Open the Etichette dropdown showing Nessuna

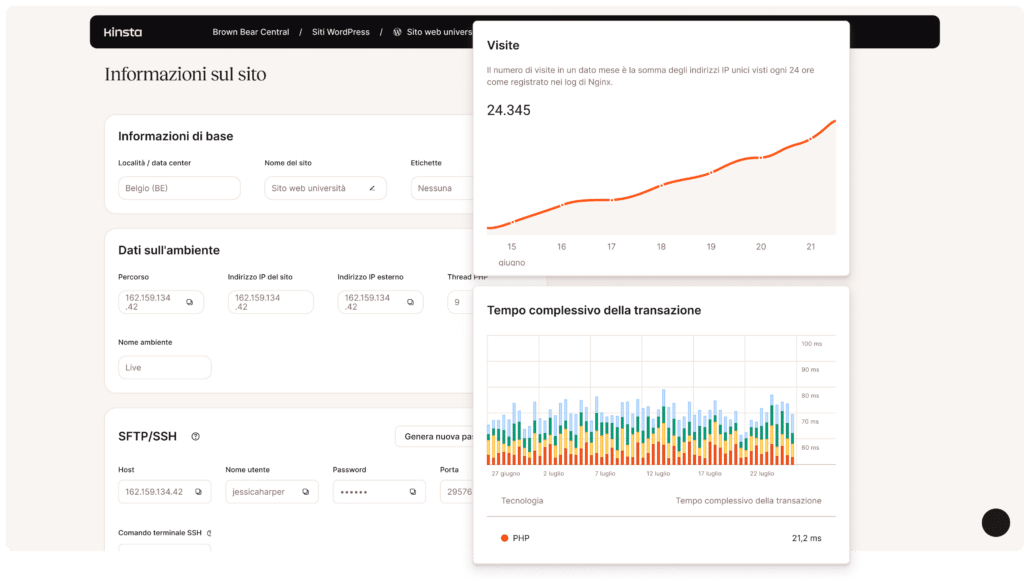click(437, 188)
